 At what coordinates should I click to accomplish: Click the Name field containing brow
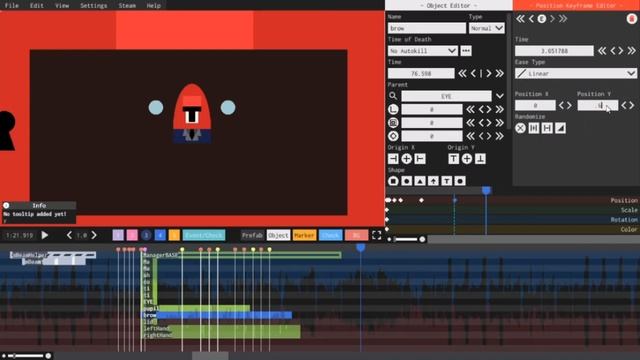pyautogui.click(x=427, y=28)
